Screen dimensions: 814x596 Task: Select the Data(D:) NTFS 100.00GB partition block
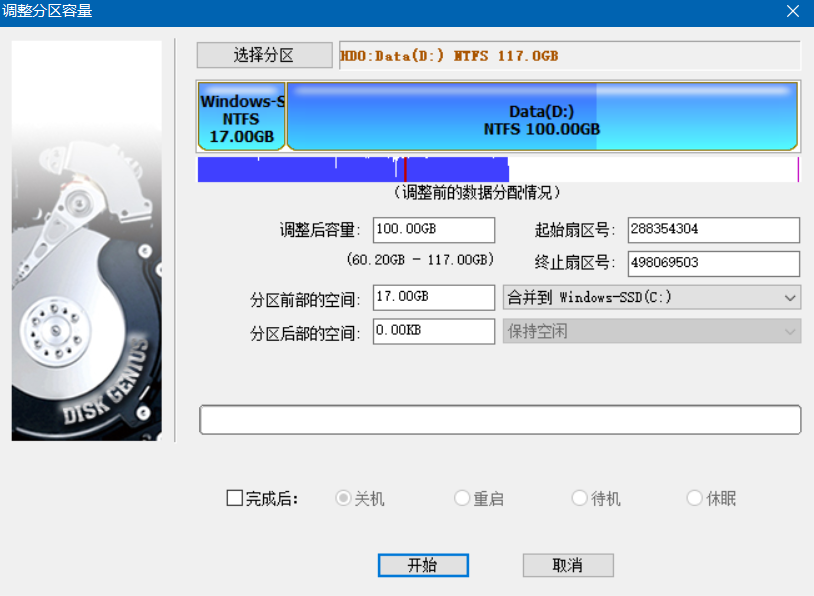pyautogui.click(x=542, y=117)
